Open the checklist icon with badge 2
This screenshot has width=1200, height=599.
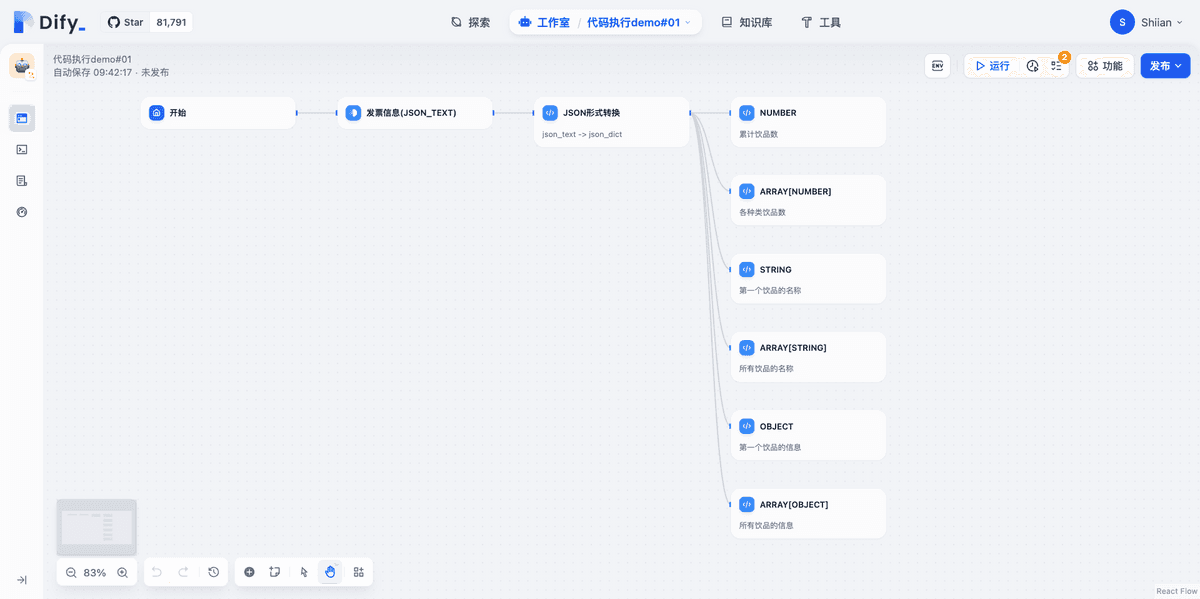click(1056, 66)
